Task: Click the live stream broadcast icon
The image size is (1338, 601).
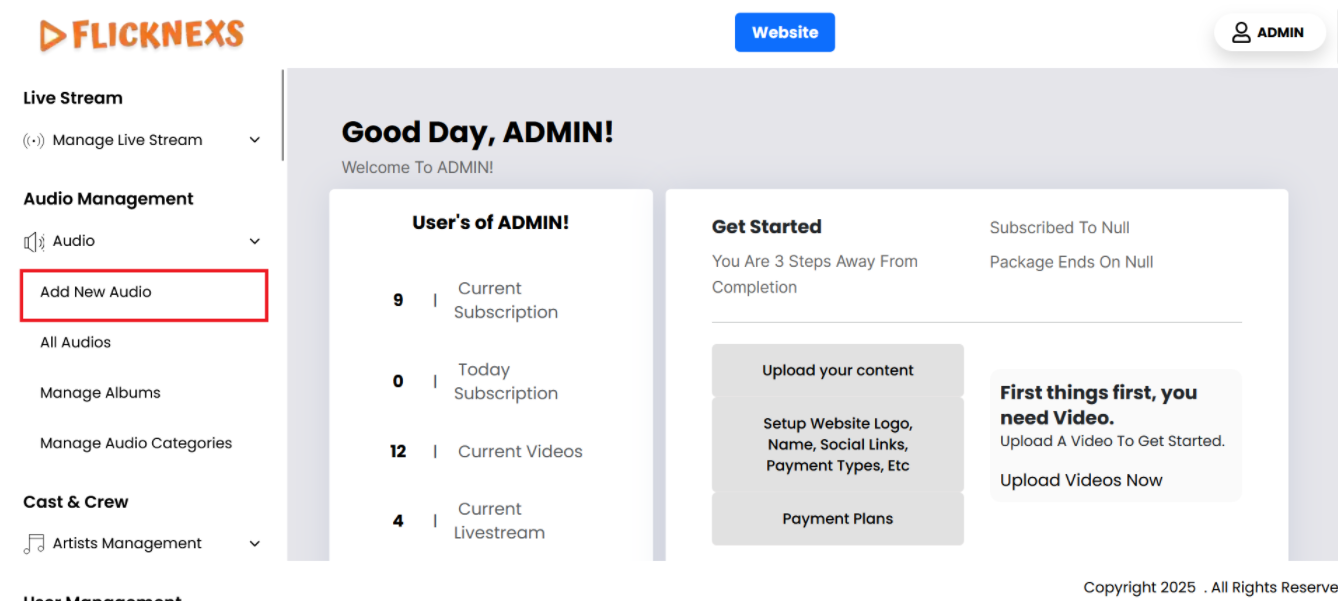Action: [34, 141]
